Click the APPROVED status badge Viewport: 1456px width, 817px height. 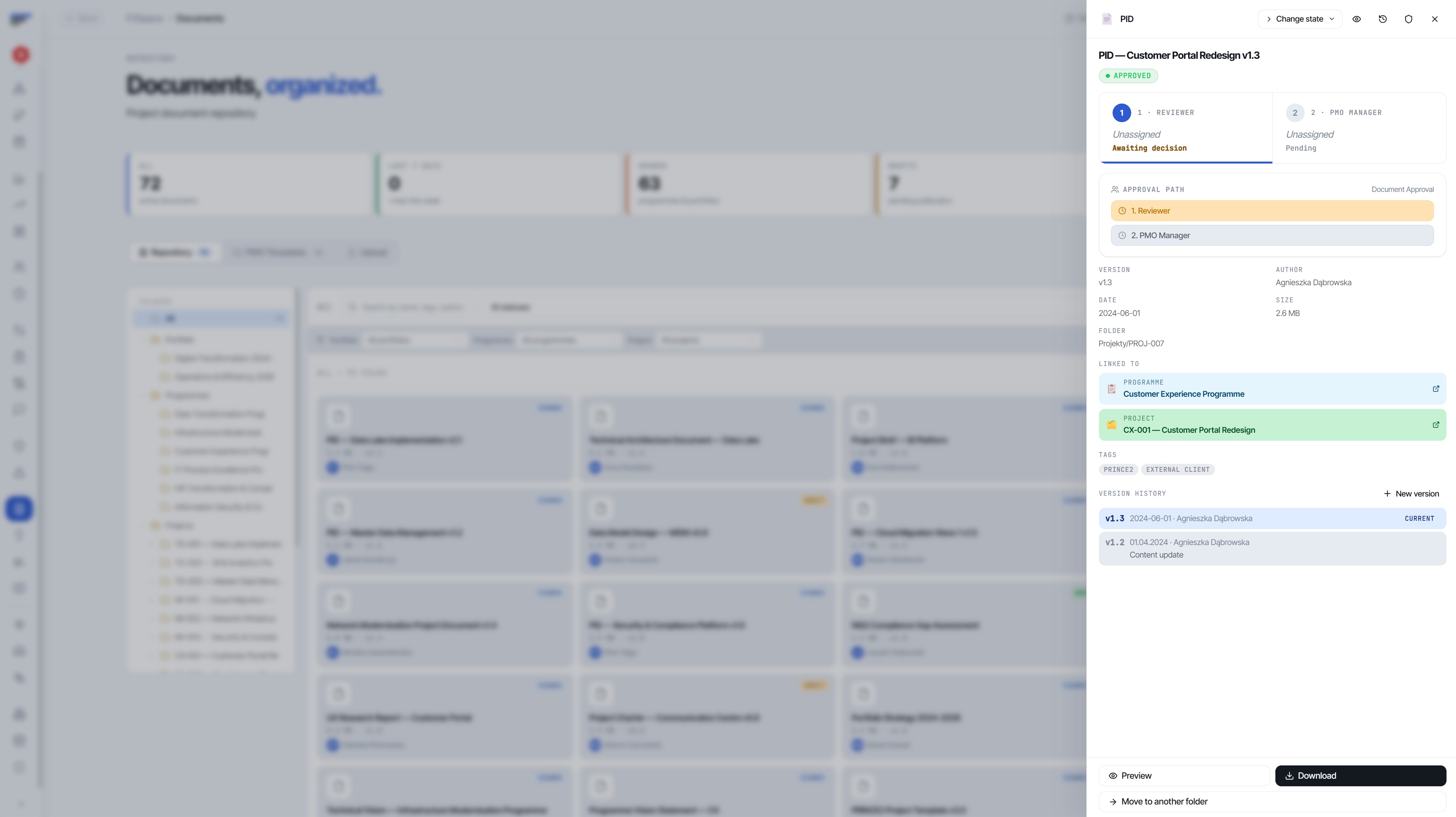[x=1128, y=76]
